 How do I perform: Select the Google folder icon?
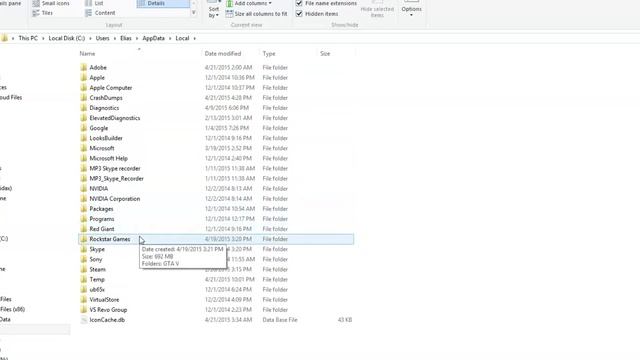click(x=84, y=128)
